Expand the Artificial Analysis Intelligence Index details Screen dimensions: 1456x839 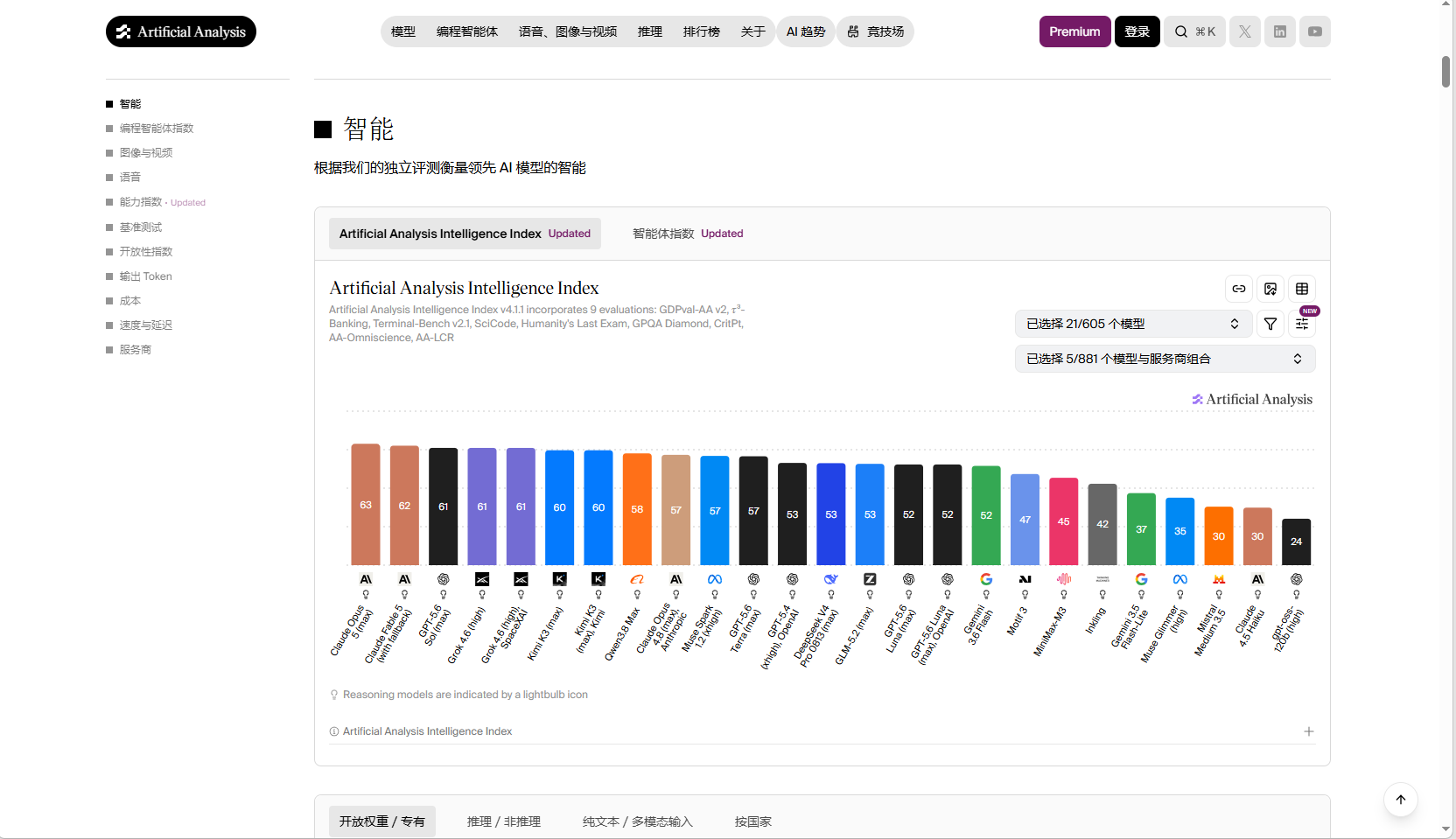point(1309,731)
